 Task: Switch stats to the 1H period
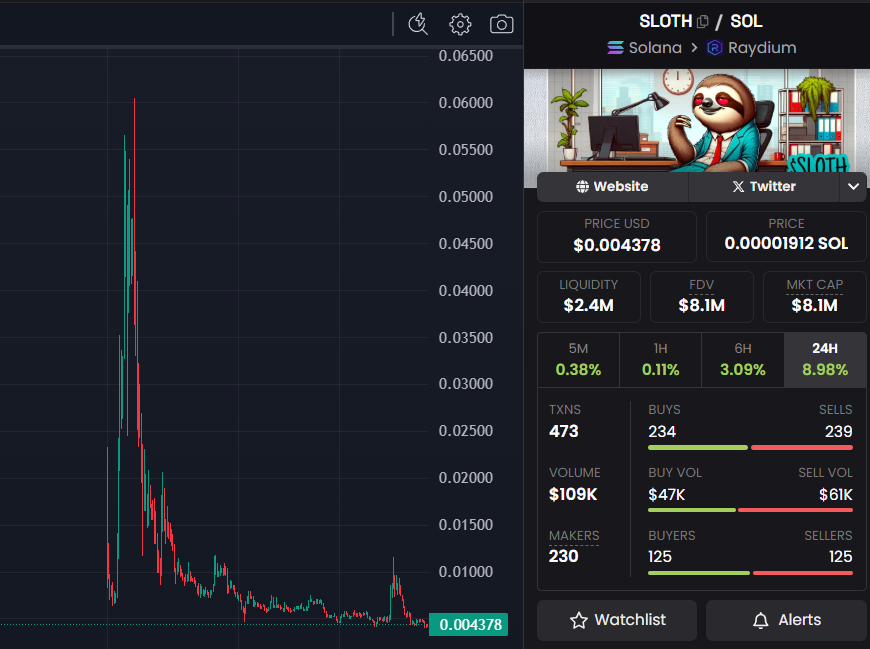pos(660,359)
